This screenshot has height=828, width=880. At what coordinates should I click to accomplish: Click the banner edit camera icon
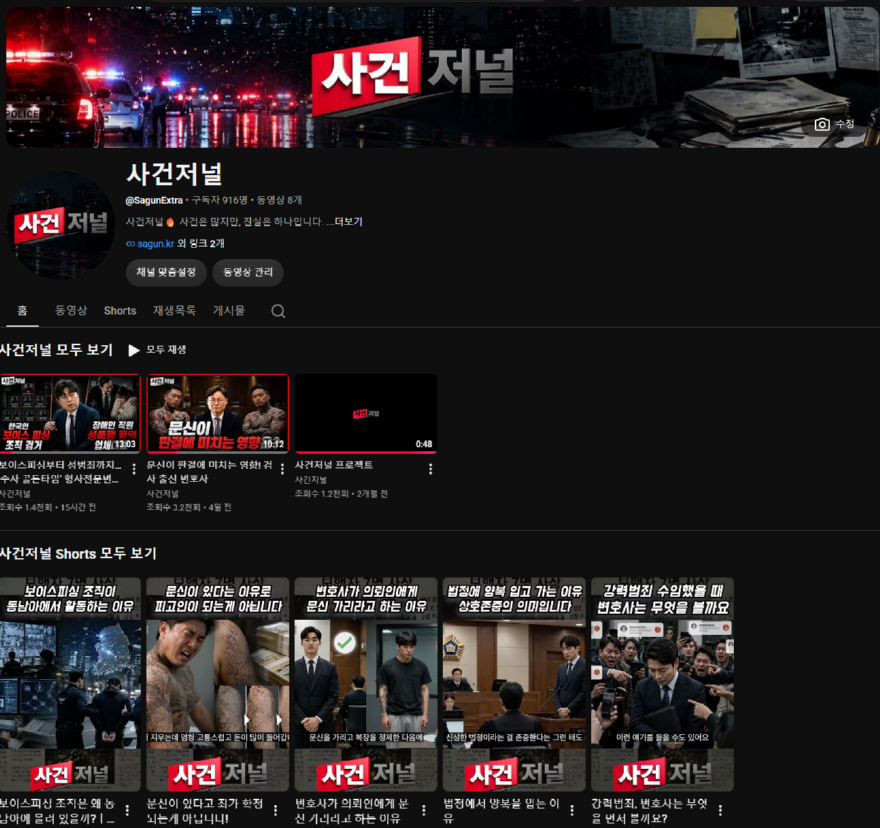click(x=822, y=125)
